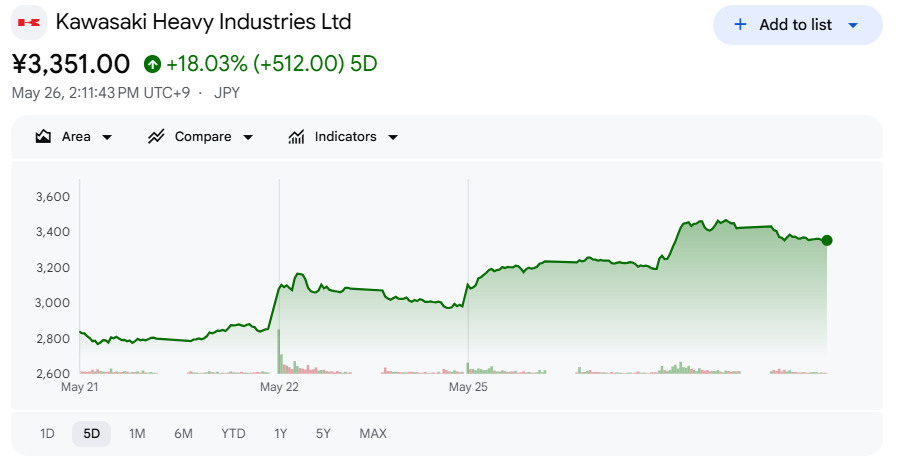This screenshot has width=899, height=461.
Task: Open the Add to list dropdown arrow
Action: tap(853, 25)
